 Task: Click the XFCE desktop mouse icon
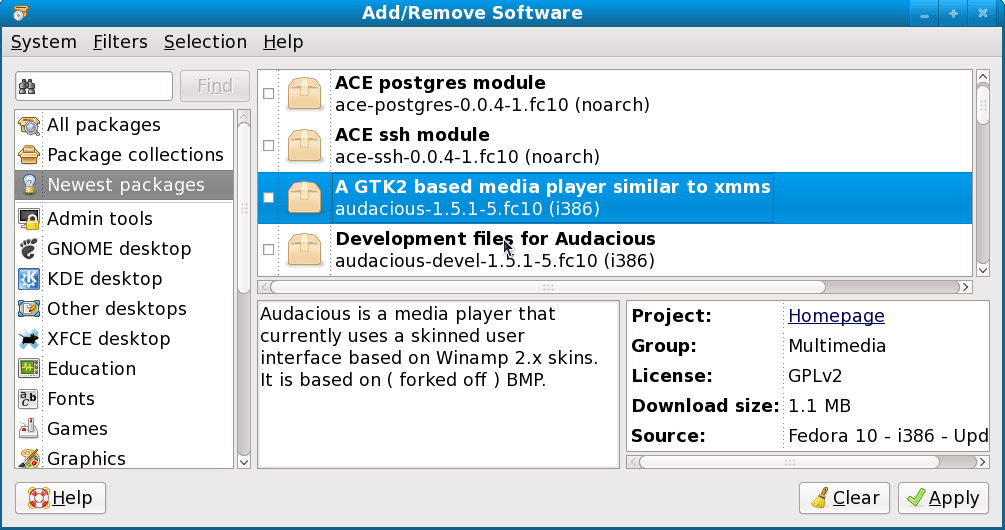(x=29, y=338)
